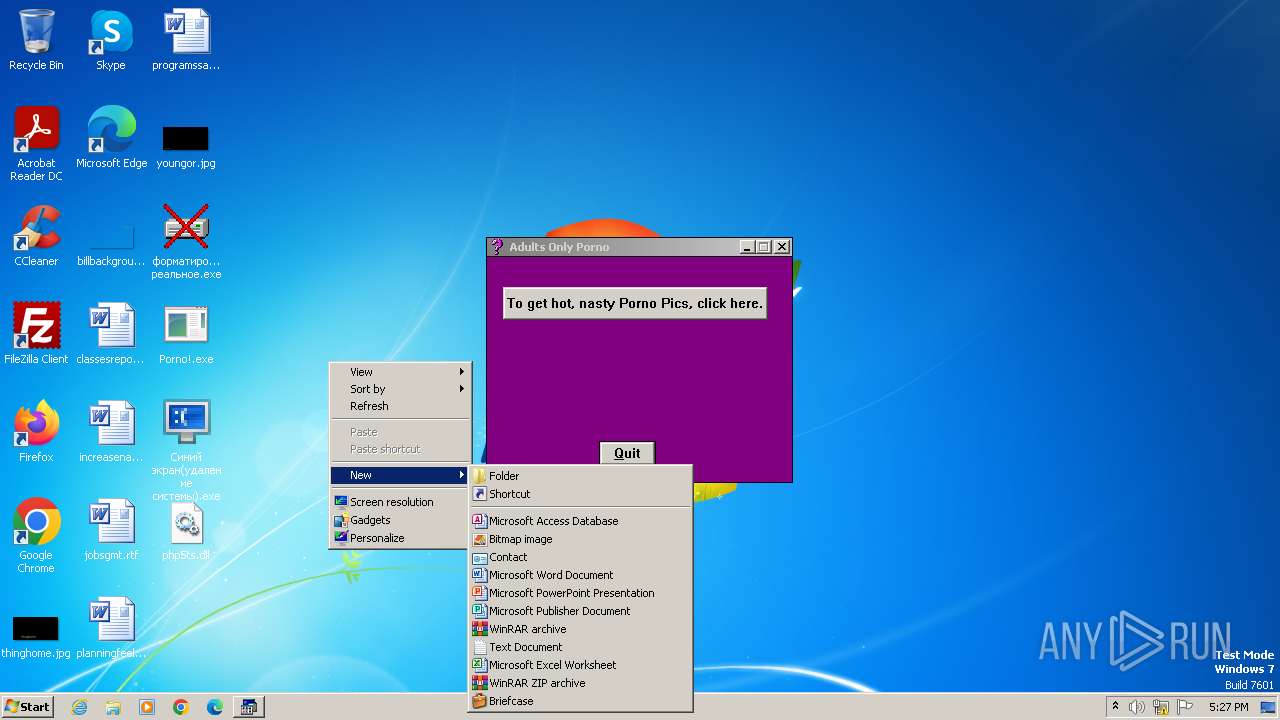Open Acrobat Reader DC shortcut
The image size is (1280, 720).
(36, 144)
